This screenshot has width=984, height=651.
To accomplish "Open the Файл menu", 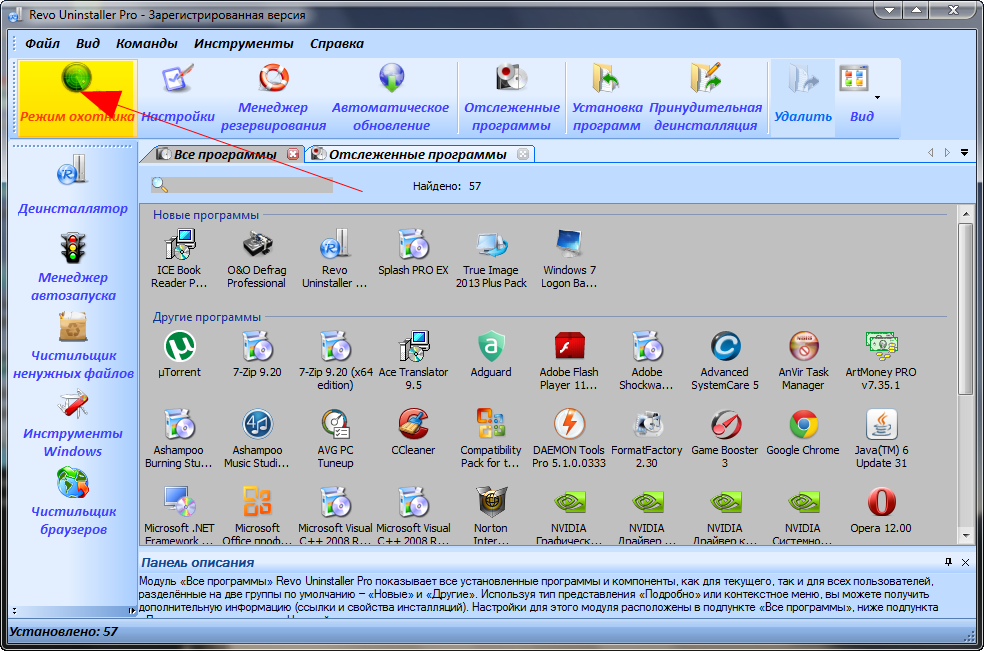I will (42, 43).
